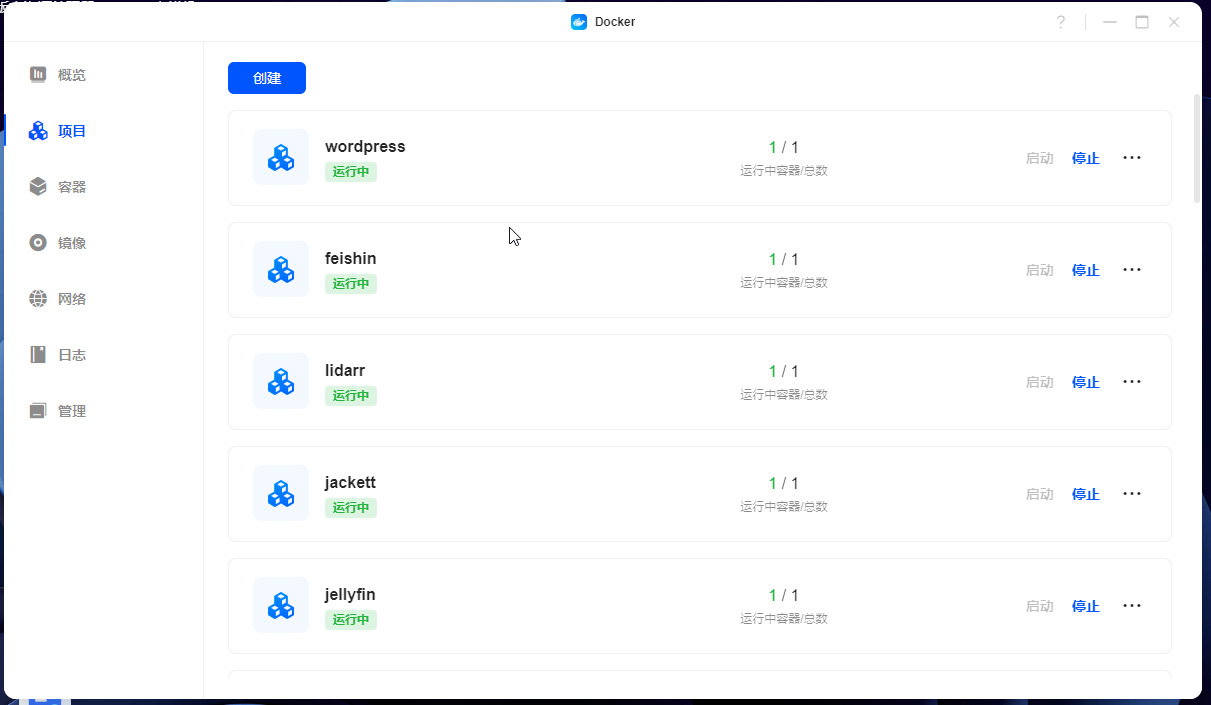Open the 概览 overview icon in sidebar
This screenshot has width=1211, height=705.
point(38,74)
